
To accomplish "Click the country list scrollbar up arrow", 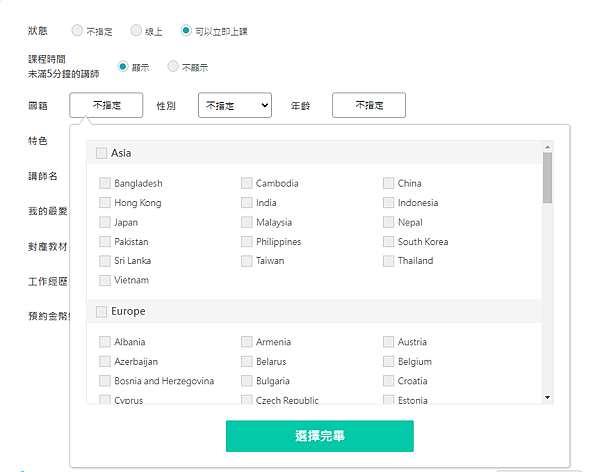I will click(547, 146).
